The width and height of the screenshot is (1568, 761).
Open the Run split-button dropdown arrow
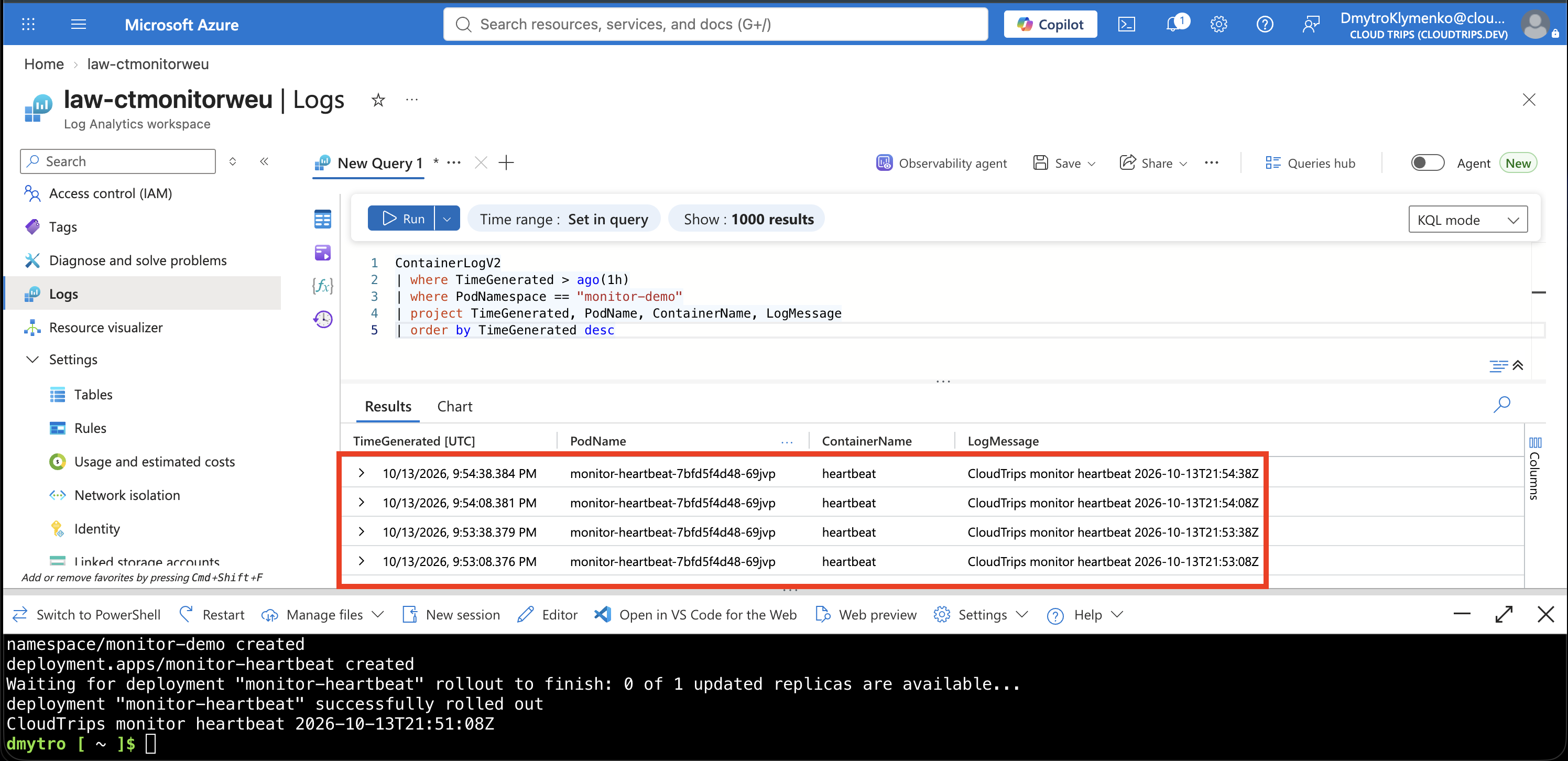coord(448,219)
